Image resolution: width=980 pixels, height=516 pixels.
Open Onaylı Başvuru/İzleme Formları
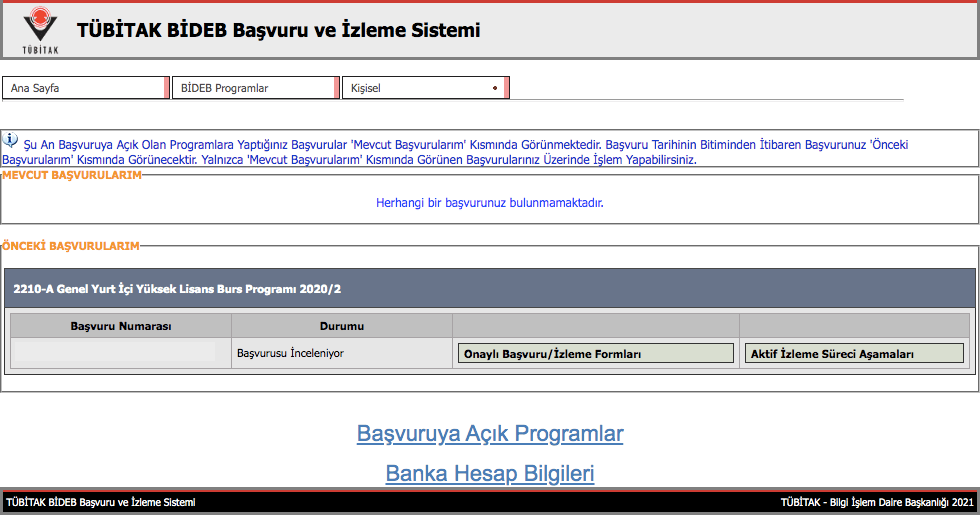(595, 354)
